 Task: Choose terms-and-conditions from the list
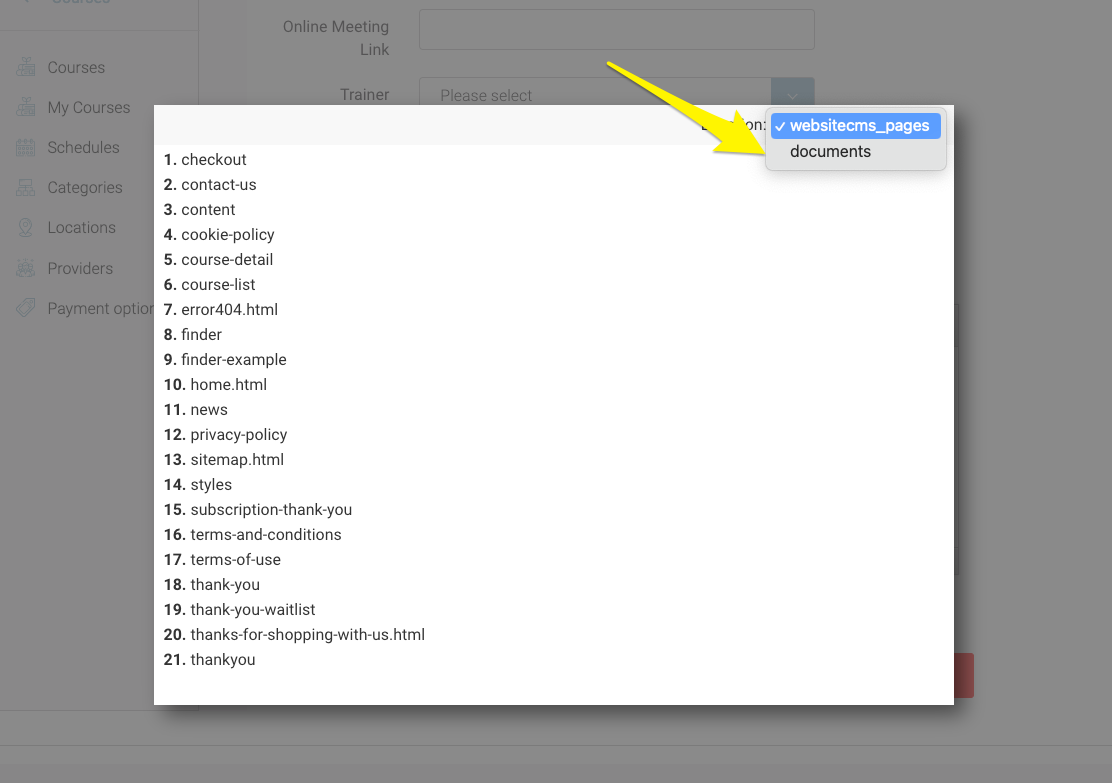[x=265, y=535]
